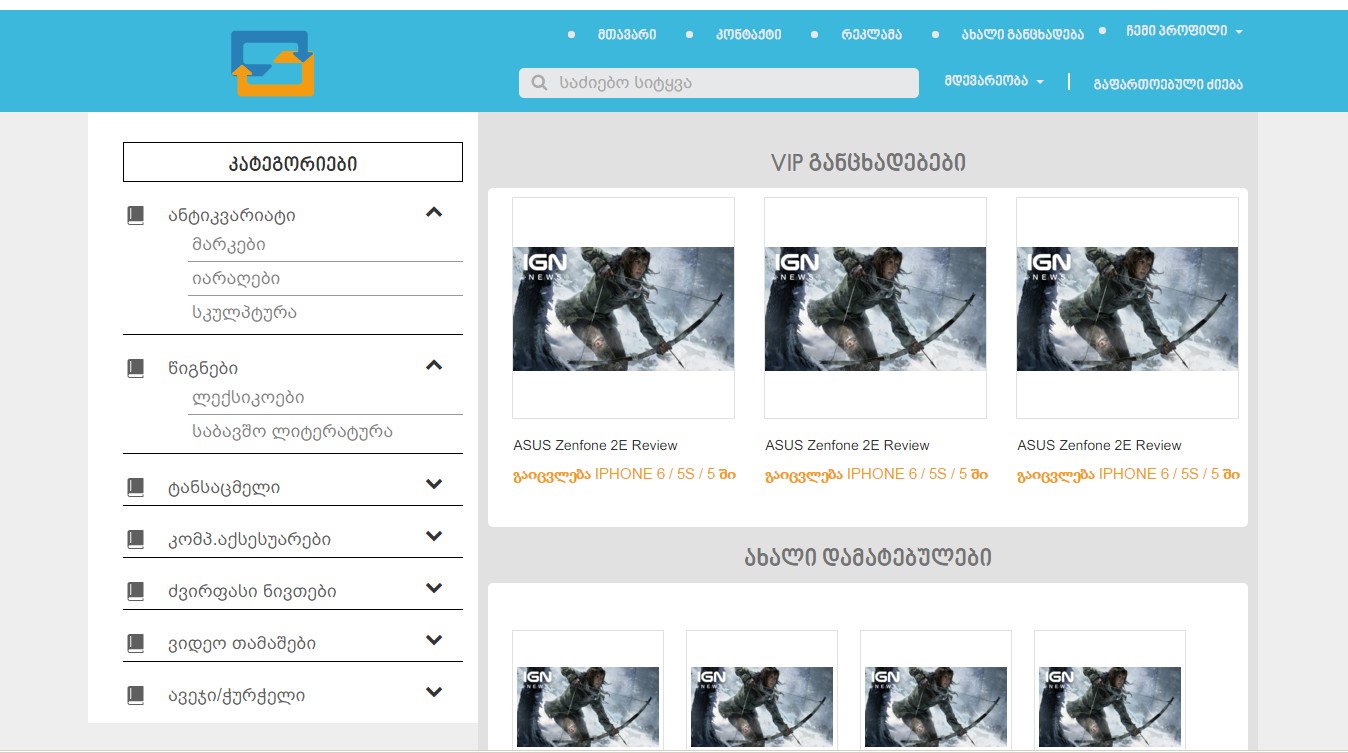The image size is (1348, 753).
Task: Select the სკულპტურა subcategory
Action: [244, 313]
